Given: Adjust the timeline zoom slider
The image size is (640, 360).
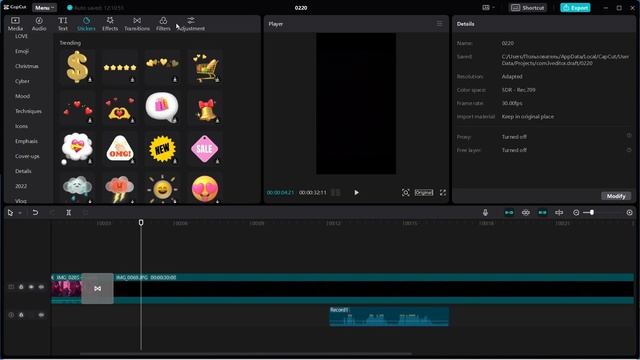Looking at the screenshot, I should click(x=591, y=213).
